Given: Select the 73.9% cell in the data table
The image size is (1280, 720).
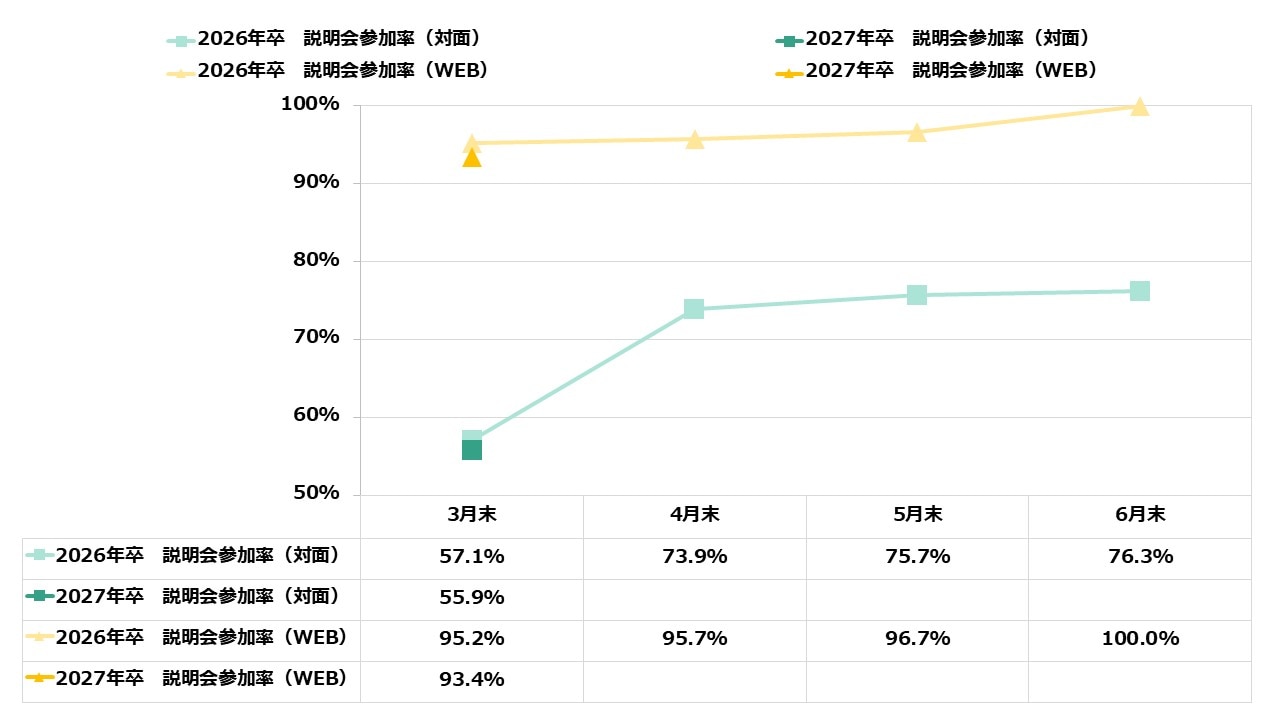Looking at the screenshot, I should click(695, 557).
